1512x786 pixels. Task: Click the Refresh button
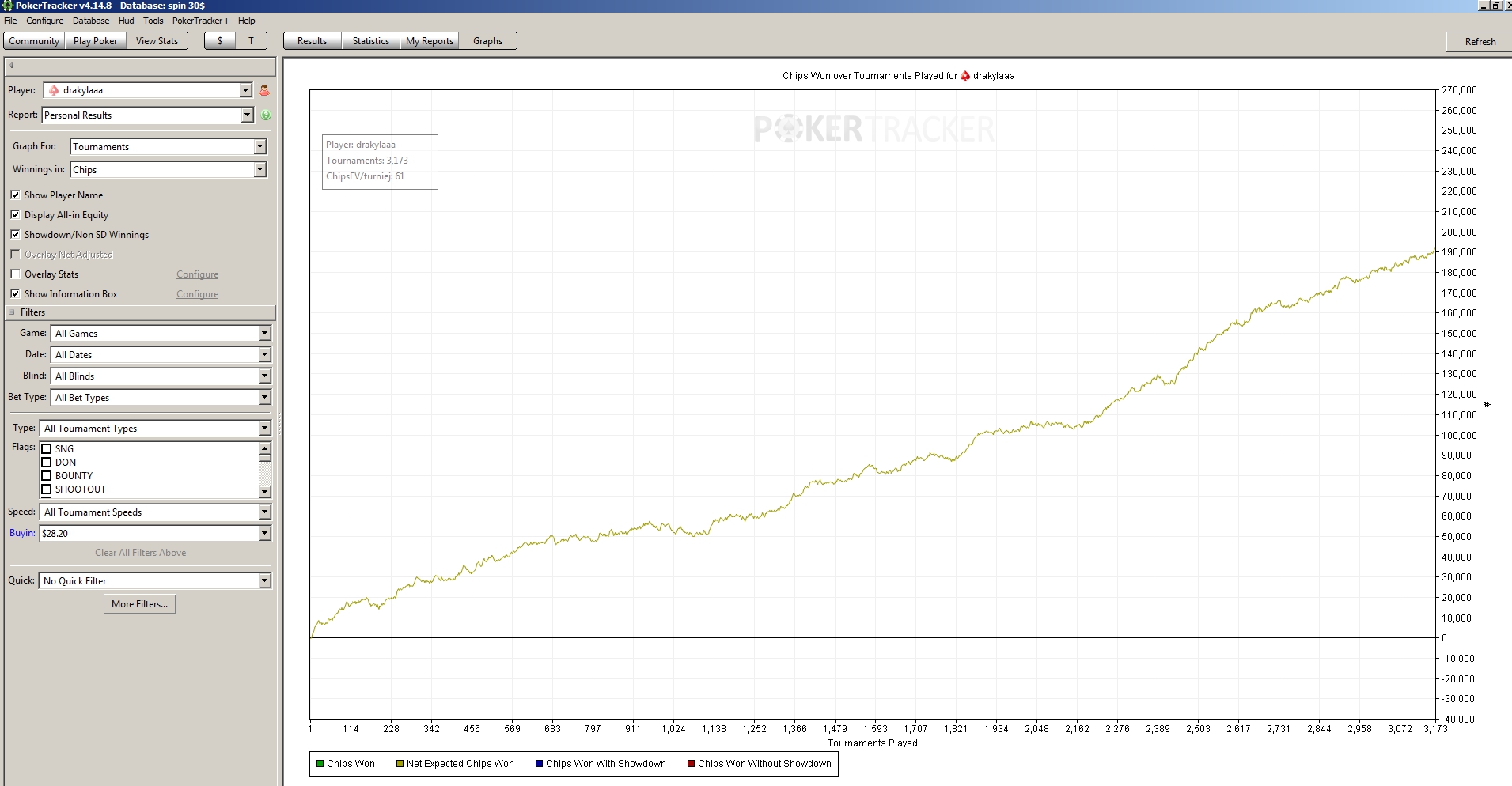tap(1480, 42)
